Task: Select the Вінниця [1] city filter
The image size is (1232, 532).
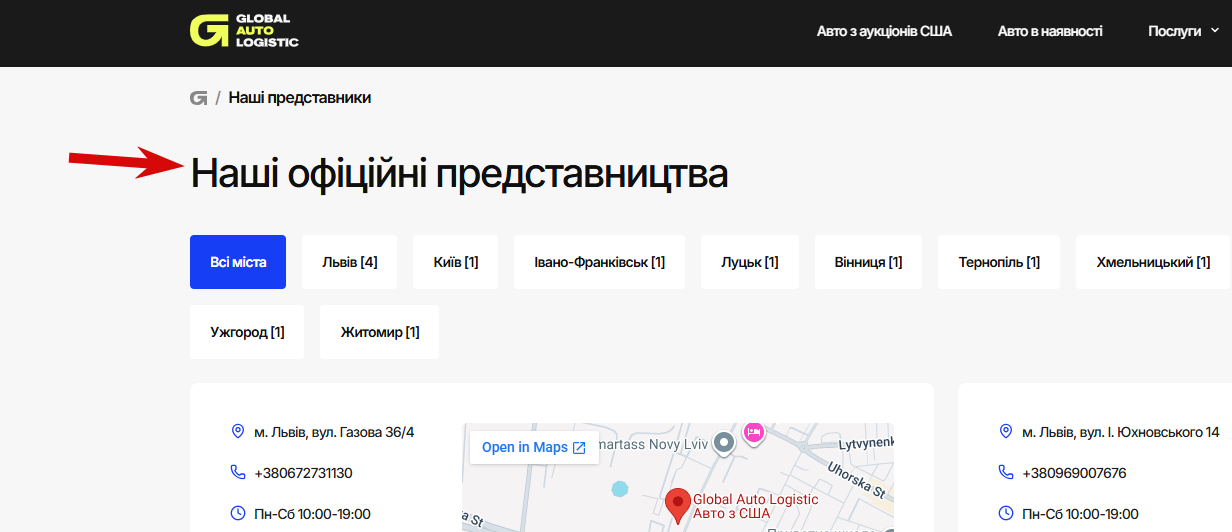Action: point(868,262)
